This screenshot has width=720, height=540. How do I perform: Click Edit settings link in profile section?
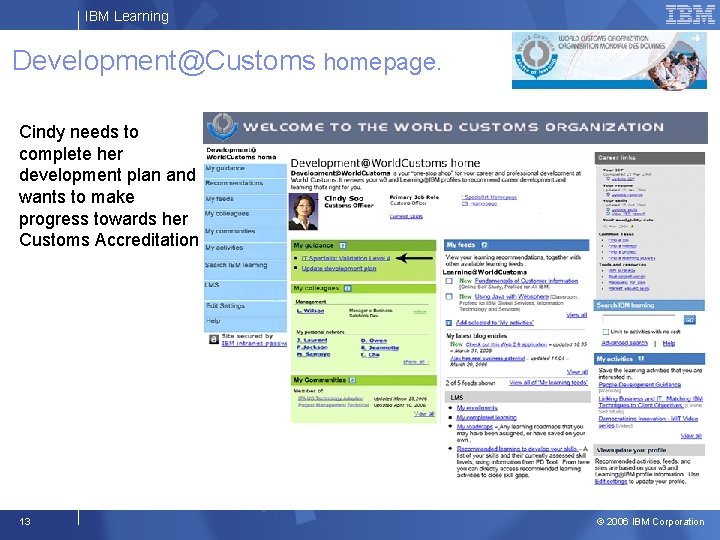pos(611,482)
